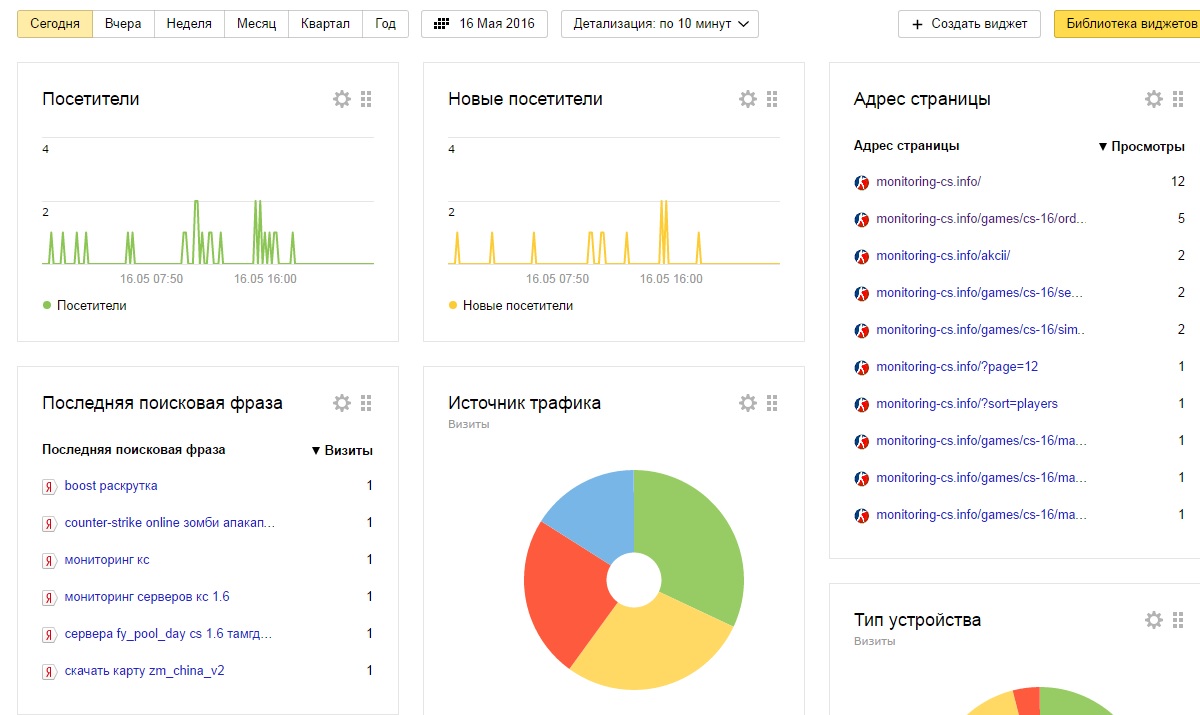Click сервера fy_pool_day cs 1.6 phrase

(168, 634)
